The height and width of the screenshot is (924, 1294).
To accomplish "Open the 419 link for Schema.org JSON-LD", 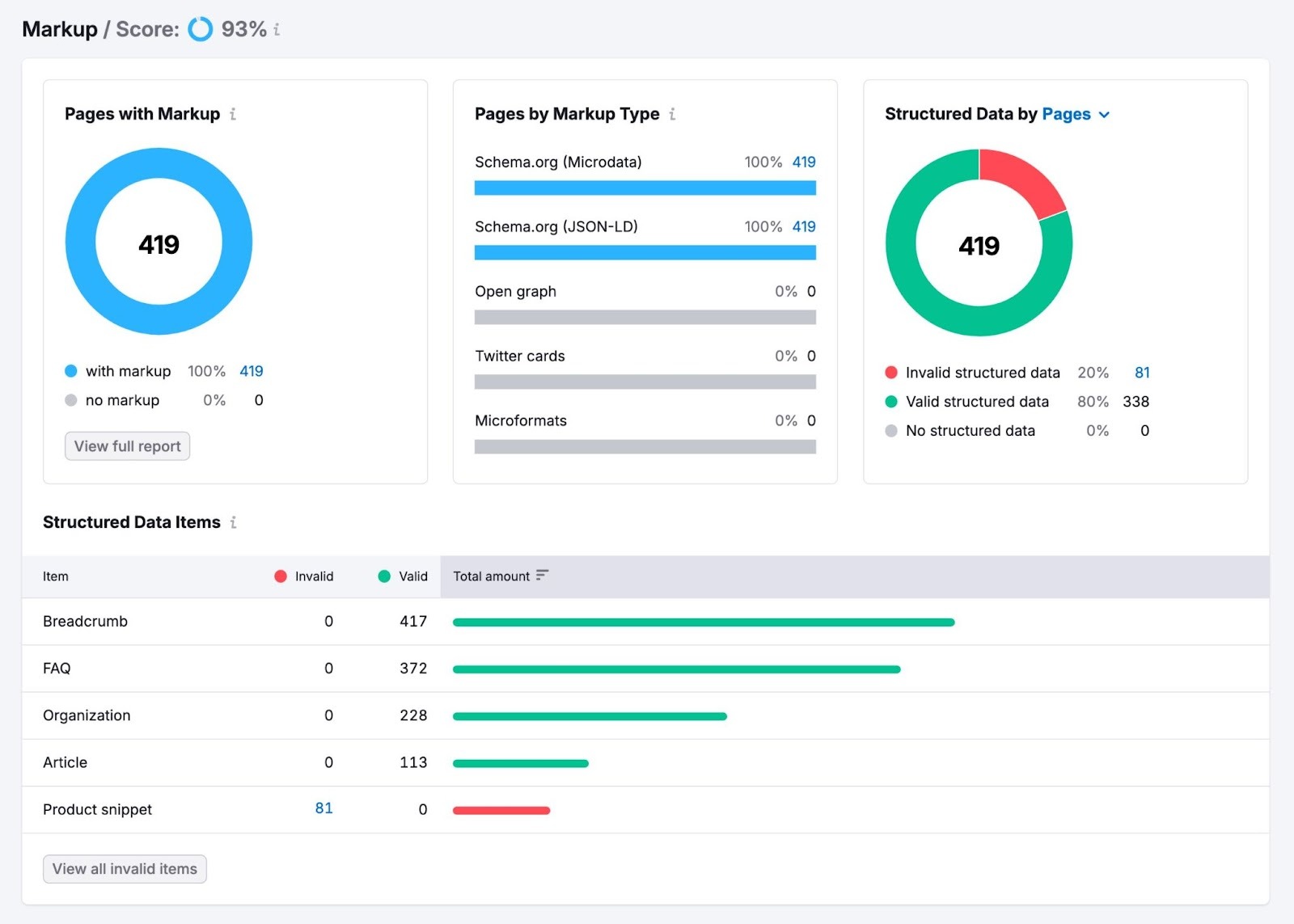I will [x=804, y=226].
